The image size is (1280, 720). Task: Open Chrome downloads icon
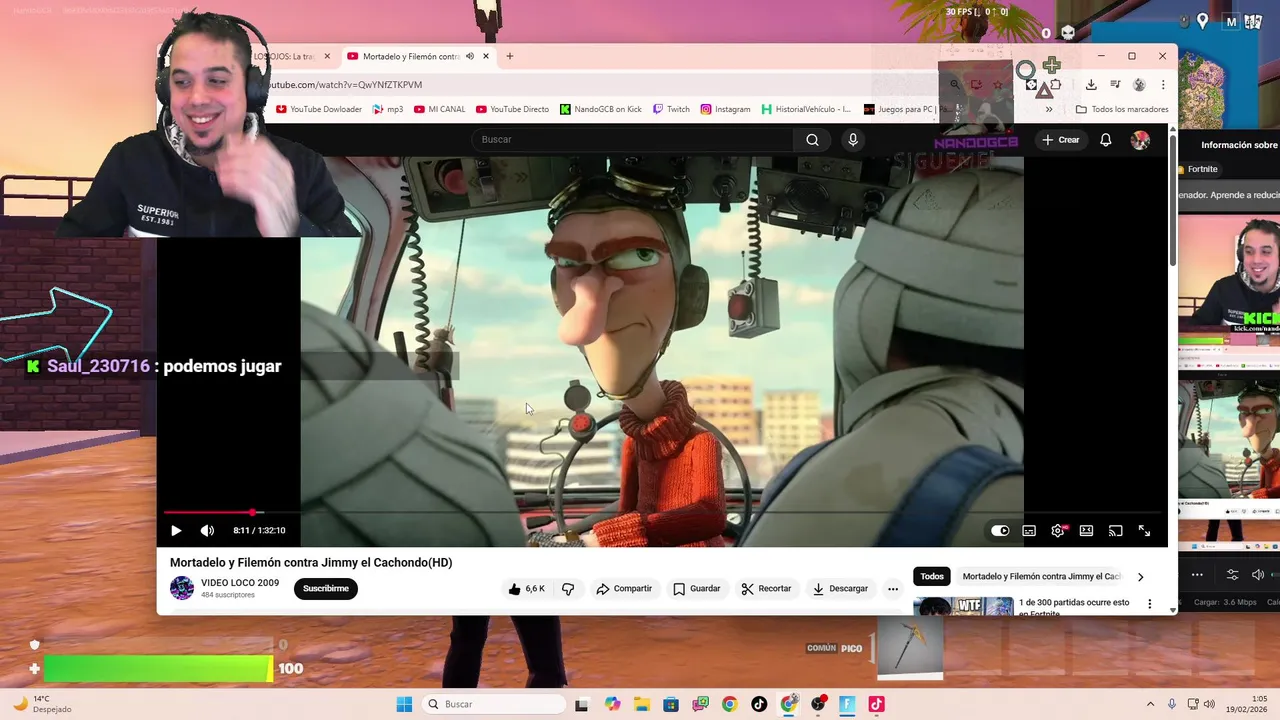point(1091,85)
